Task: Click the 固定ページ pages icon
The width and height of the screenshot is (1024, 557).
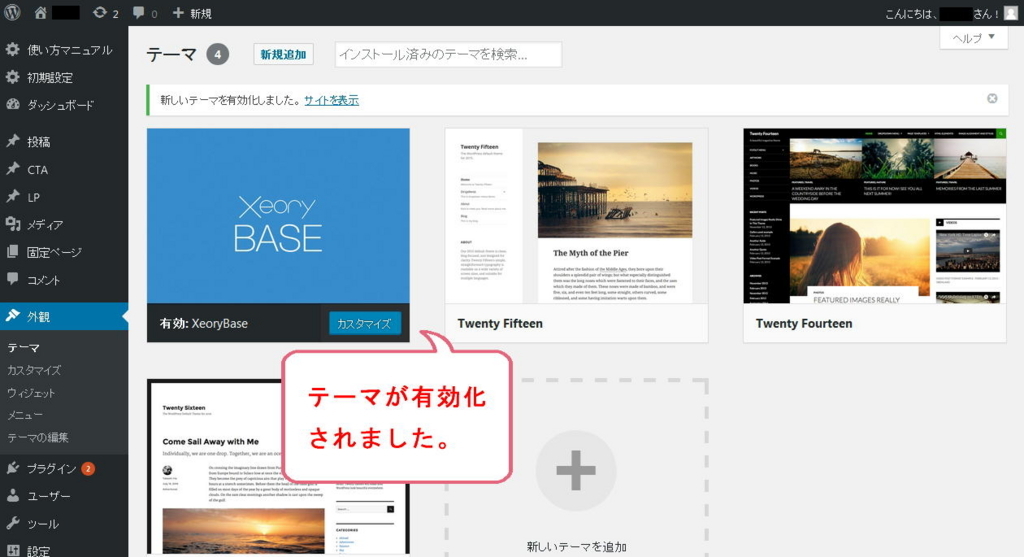Action: coord(12,251)
